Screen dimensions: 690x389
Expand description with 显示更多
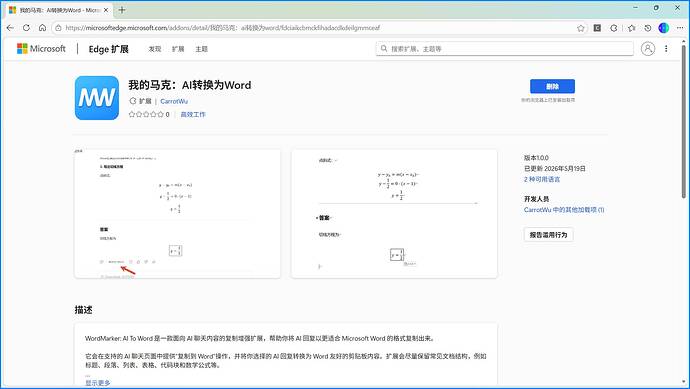pyautogui.click(x=98, y=383)
